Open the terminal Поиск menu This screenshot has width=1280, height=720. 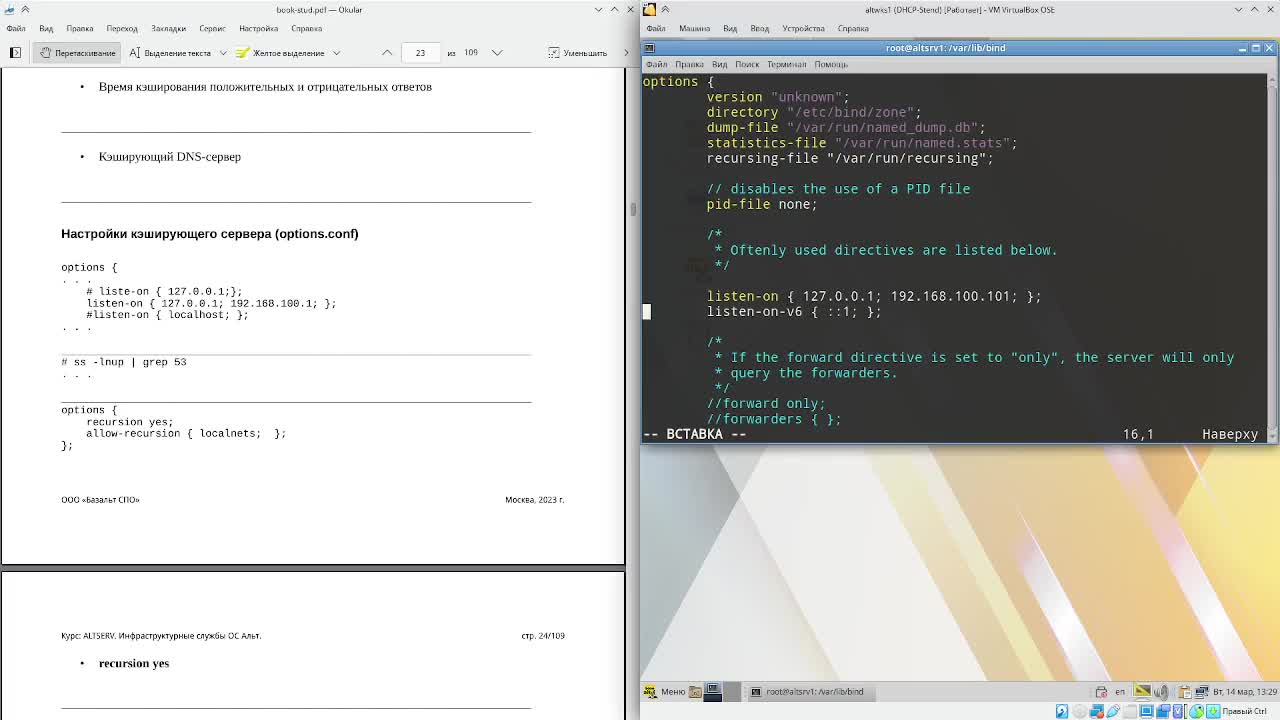(747, 64)
